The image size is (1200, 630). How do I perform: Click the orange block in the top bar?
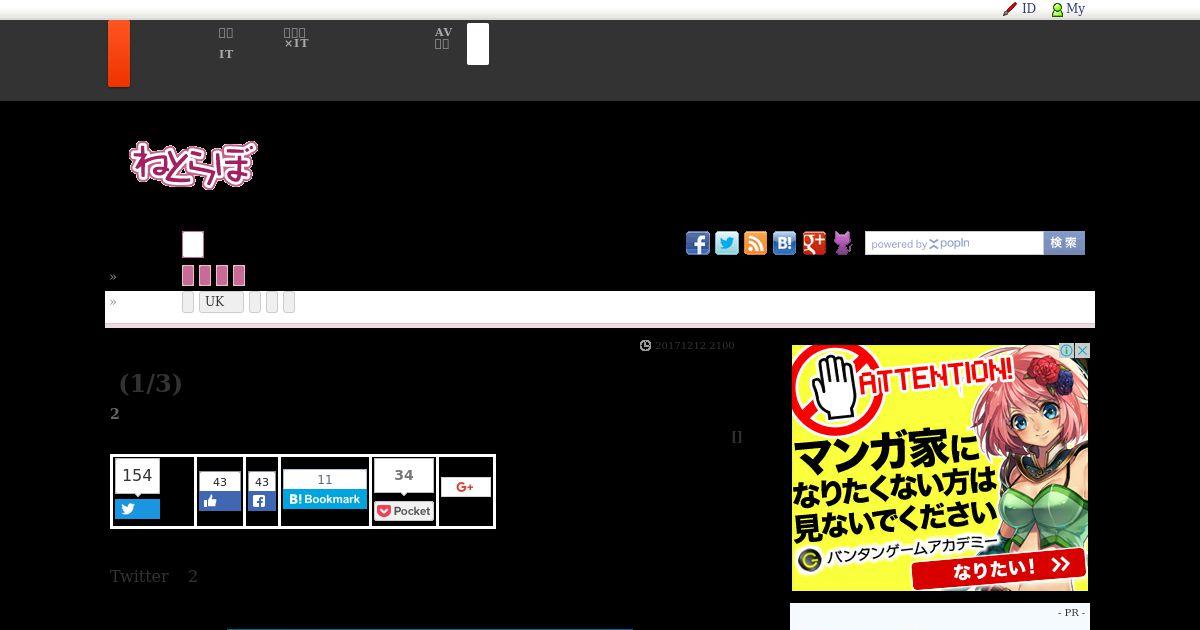(119, 53)
